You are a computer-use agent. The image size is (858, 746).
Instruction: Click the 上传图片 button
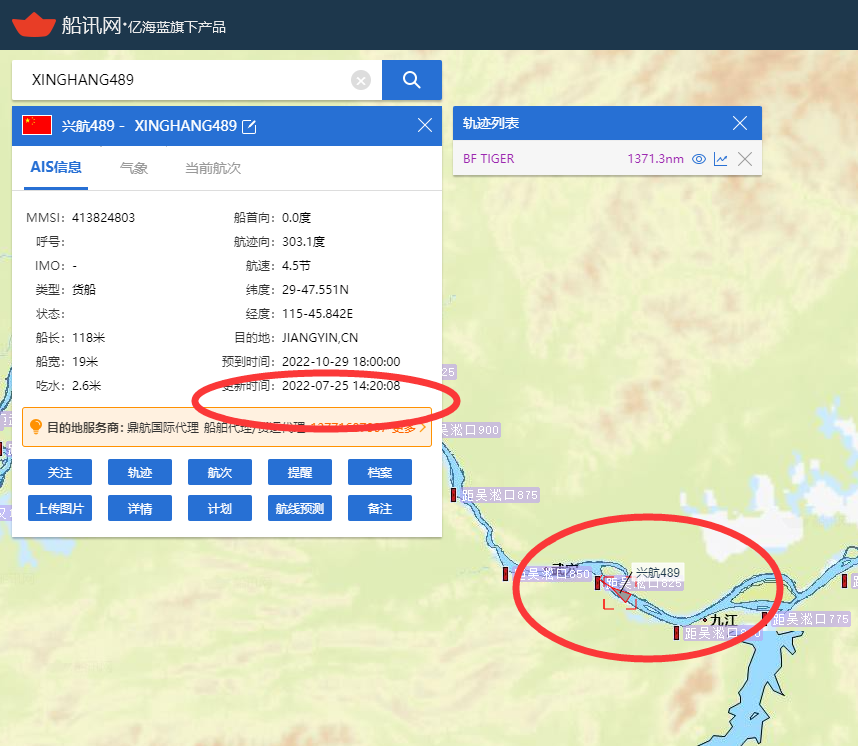(x=60, y=508)
